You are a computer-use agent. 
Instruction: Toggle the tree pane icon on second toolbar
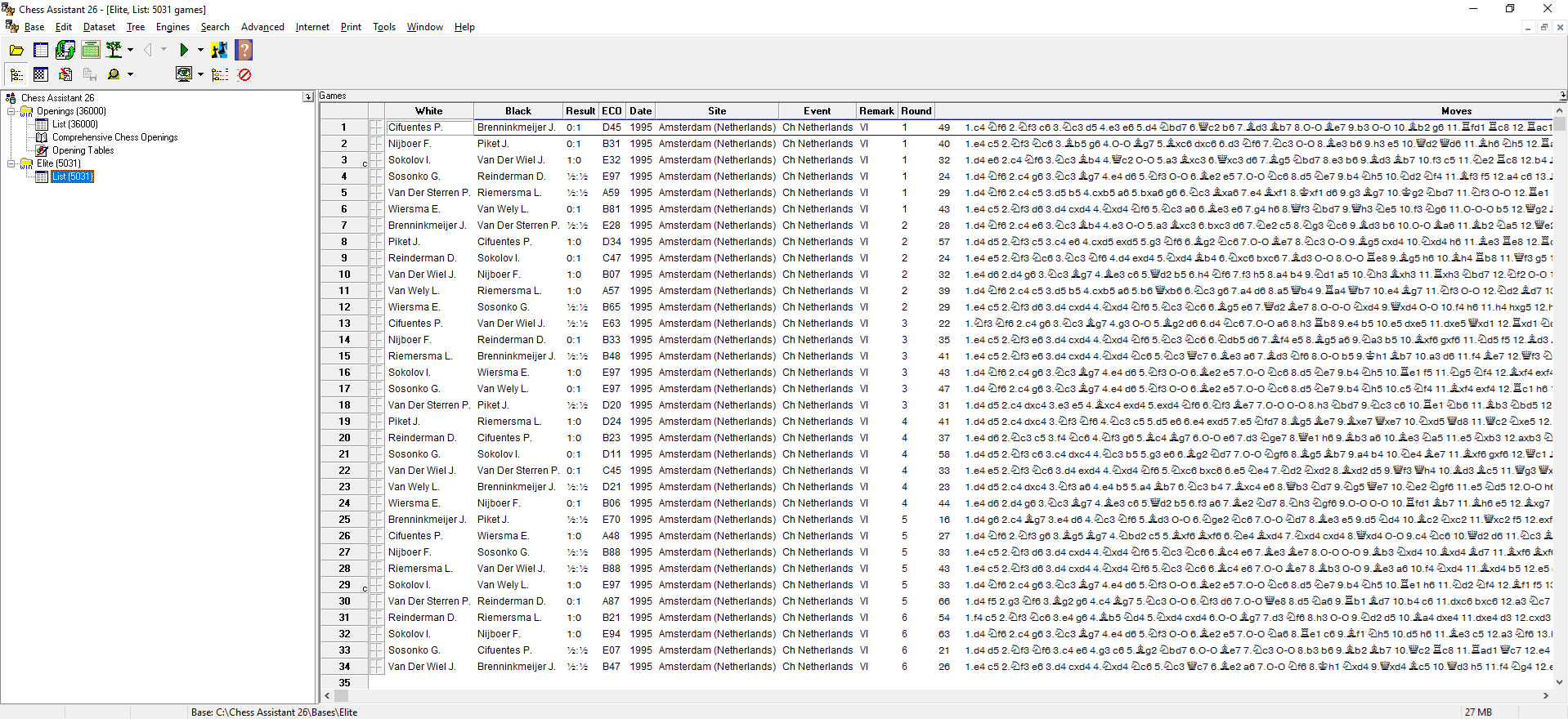(x=16, y=74)
